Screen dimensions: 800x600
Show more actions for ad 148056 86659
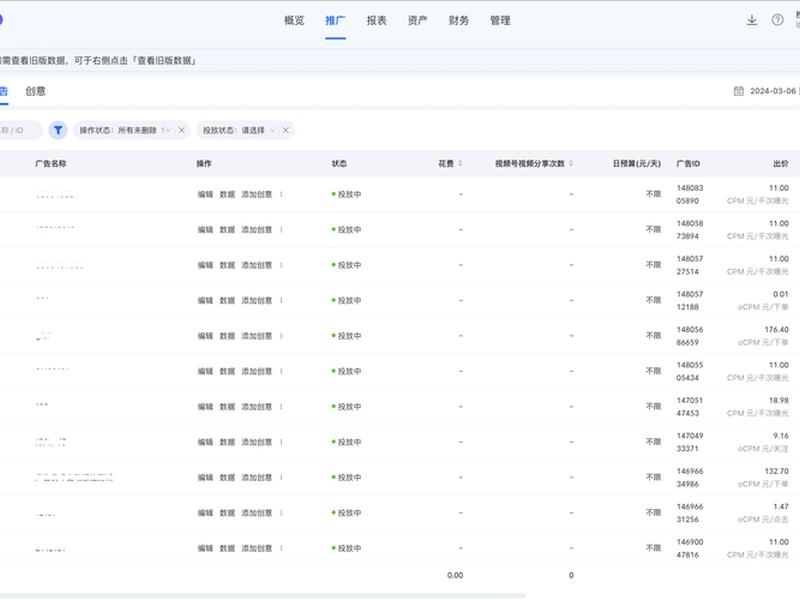[x=281, y=336]
